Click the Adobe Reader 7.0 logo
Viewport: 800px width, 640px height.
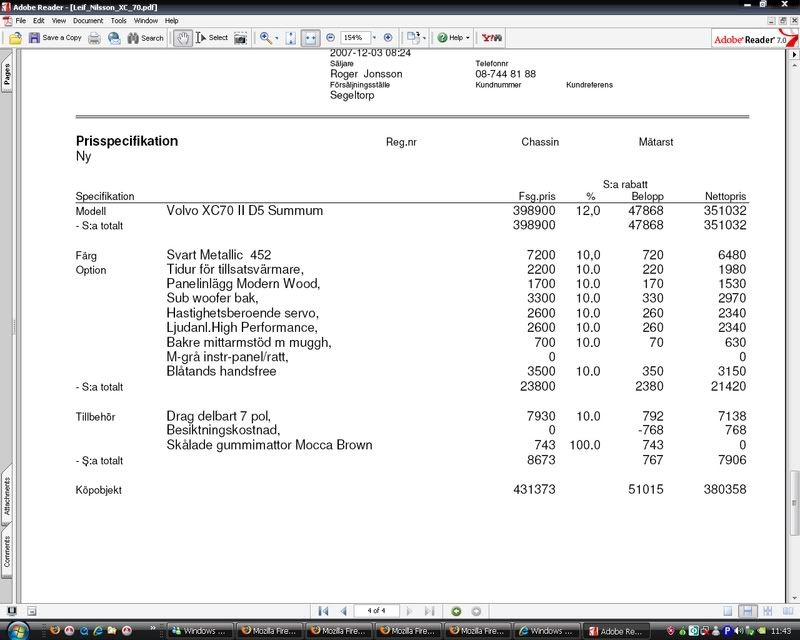point(753,39)
